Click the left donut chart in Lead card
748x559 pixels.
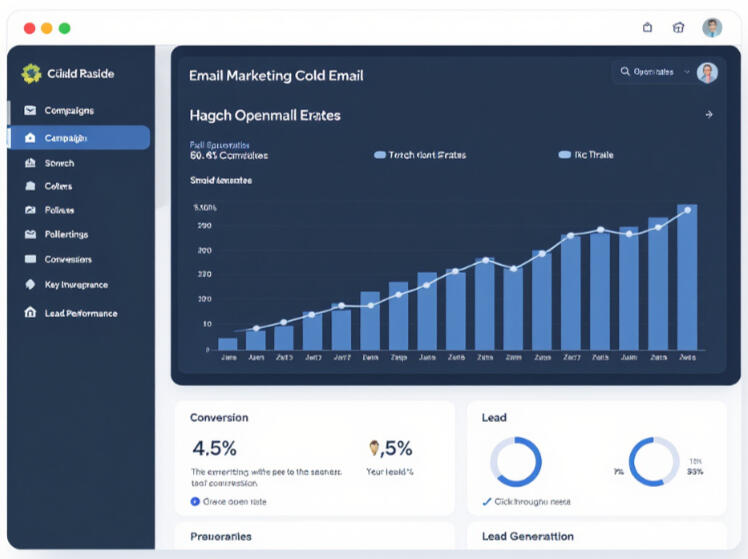coord(516,462)
